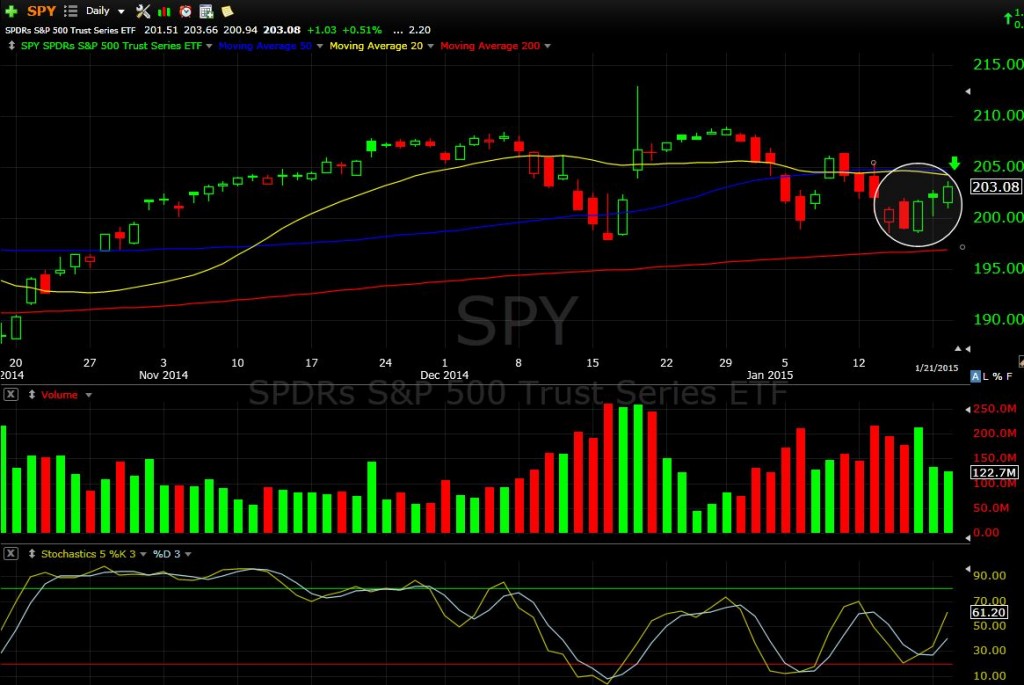Open the Daily timeframe dropdown
1024x685 pixels.
pyautogui.click(x=105, y=11)
